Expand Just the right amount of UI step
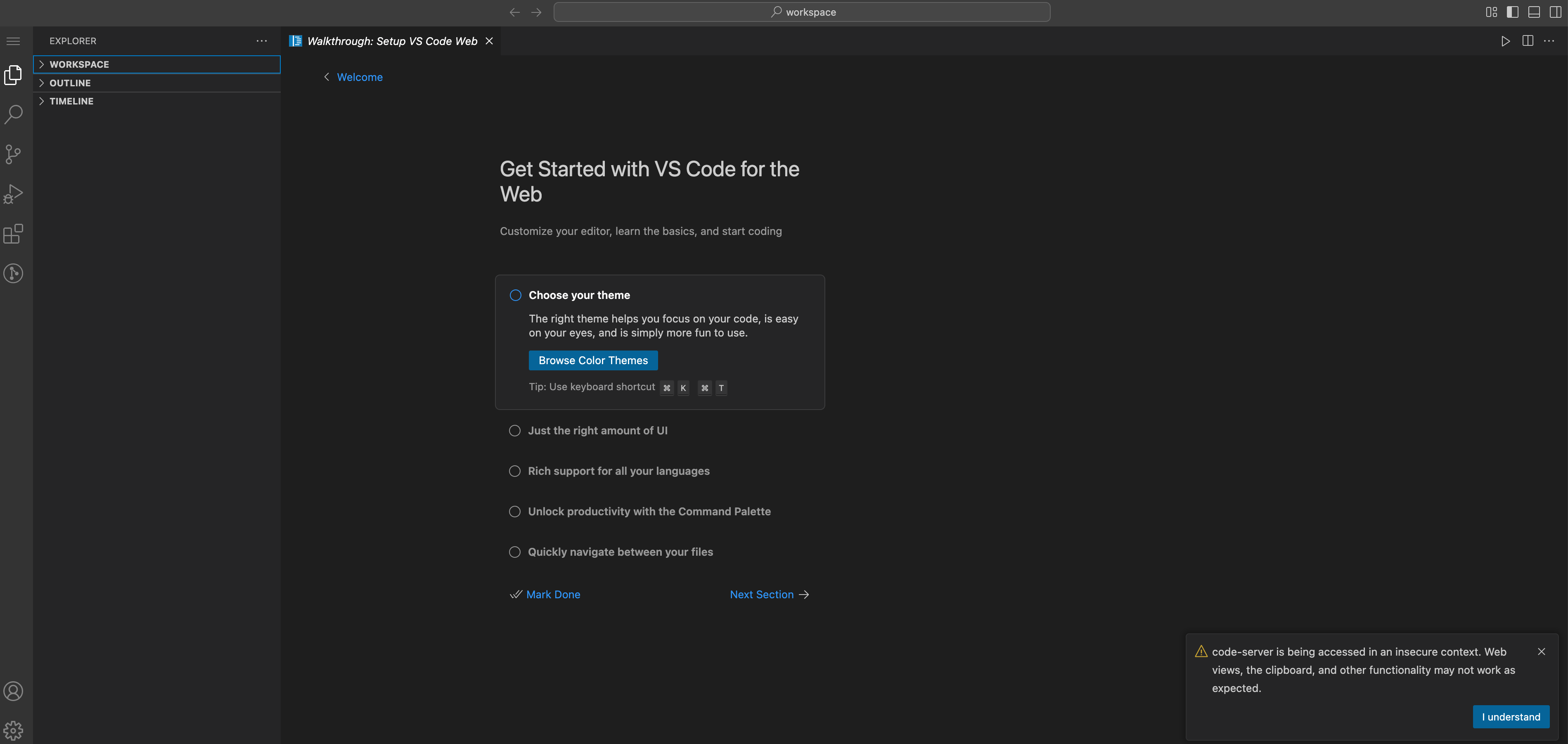1568x744 pixels. (598, 431)
